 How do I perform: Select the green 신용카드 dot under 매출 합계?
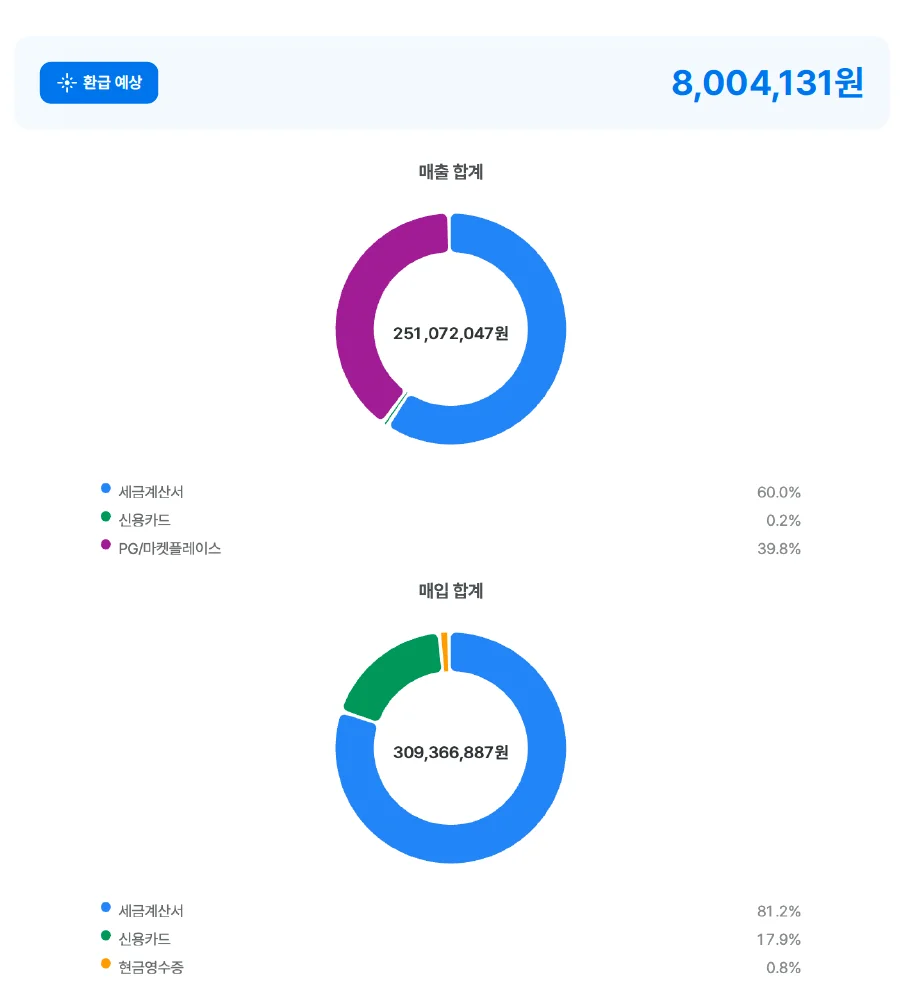coord(106,516)
